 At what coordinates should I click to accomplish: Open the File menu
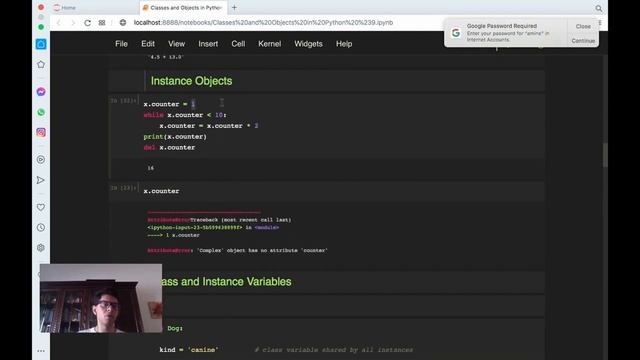(121, 44)
